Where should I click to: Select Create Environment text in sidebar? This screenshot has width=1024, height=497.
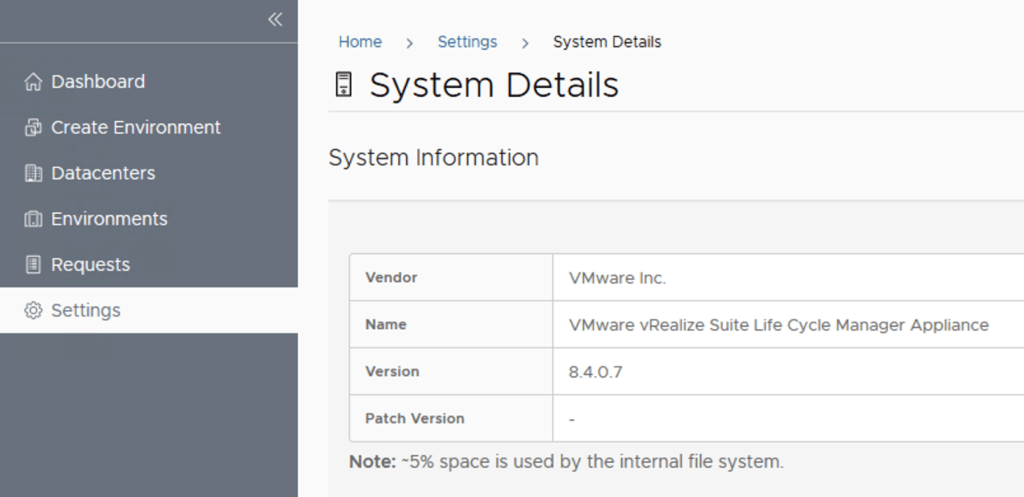[x=136, y=128]
